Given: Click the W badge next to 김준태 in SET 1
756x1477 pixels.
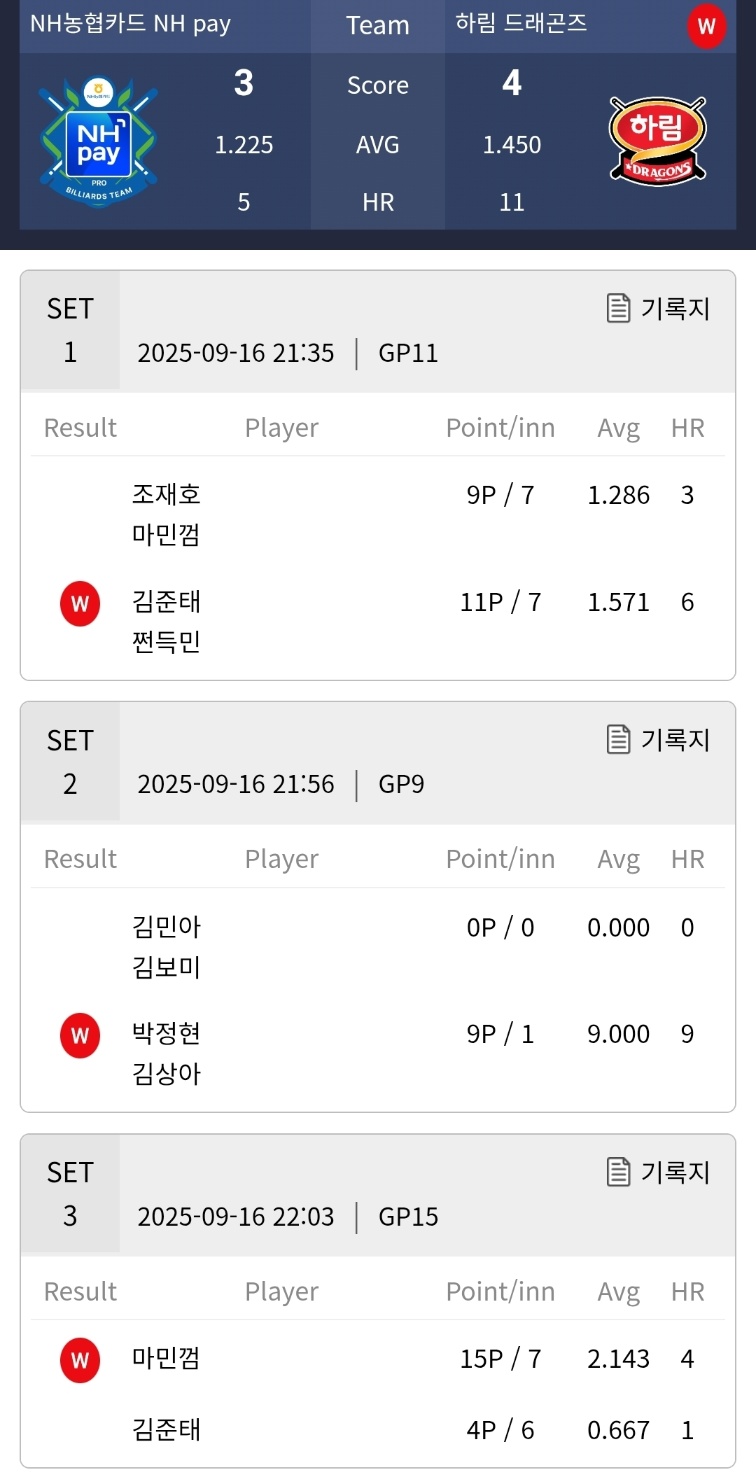Looking at the screenshot, I should [x=80, y=604].
